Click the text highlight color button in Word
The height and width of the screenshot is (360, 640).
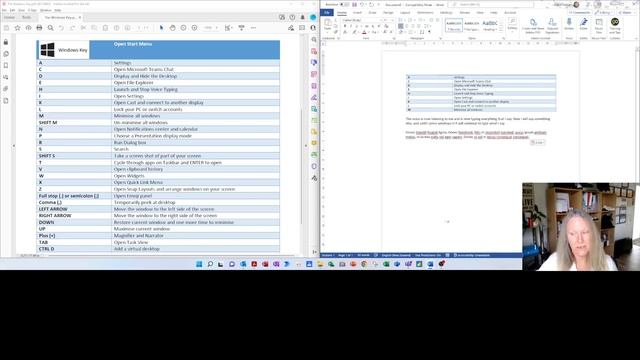[354, 32]
